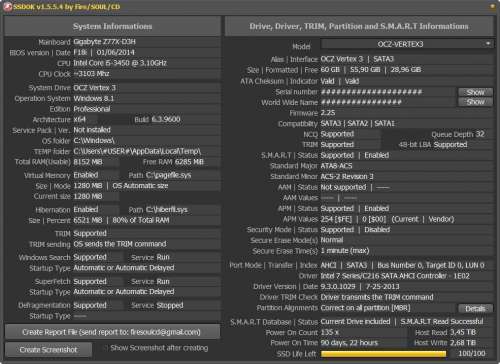Select BIOS date 01/06/2014
The height and width of the screenshot is (364, 500).
115,52
